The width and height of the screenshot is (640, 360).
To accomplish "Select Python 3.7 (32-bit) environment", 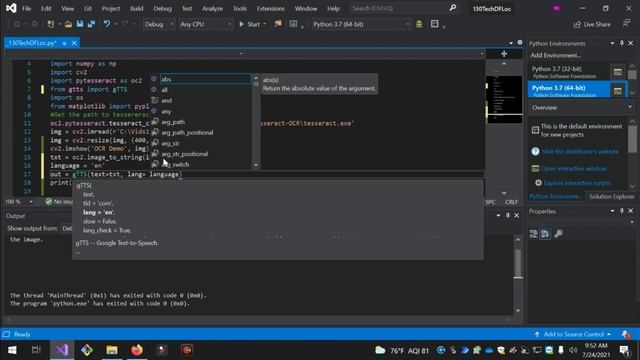I will 568,72.
